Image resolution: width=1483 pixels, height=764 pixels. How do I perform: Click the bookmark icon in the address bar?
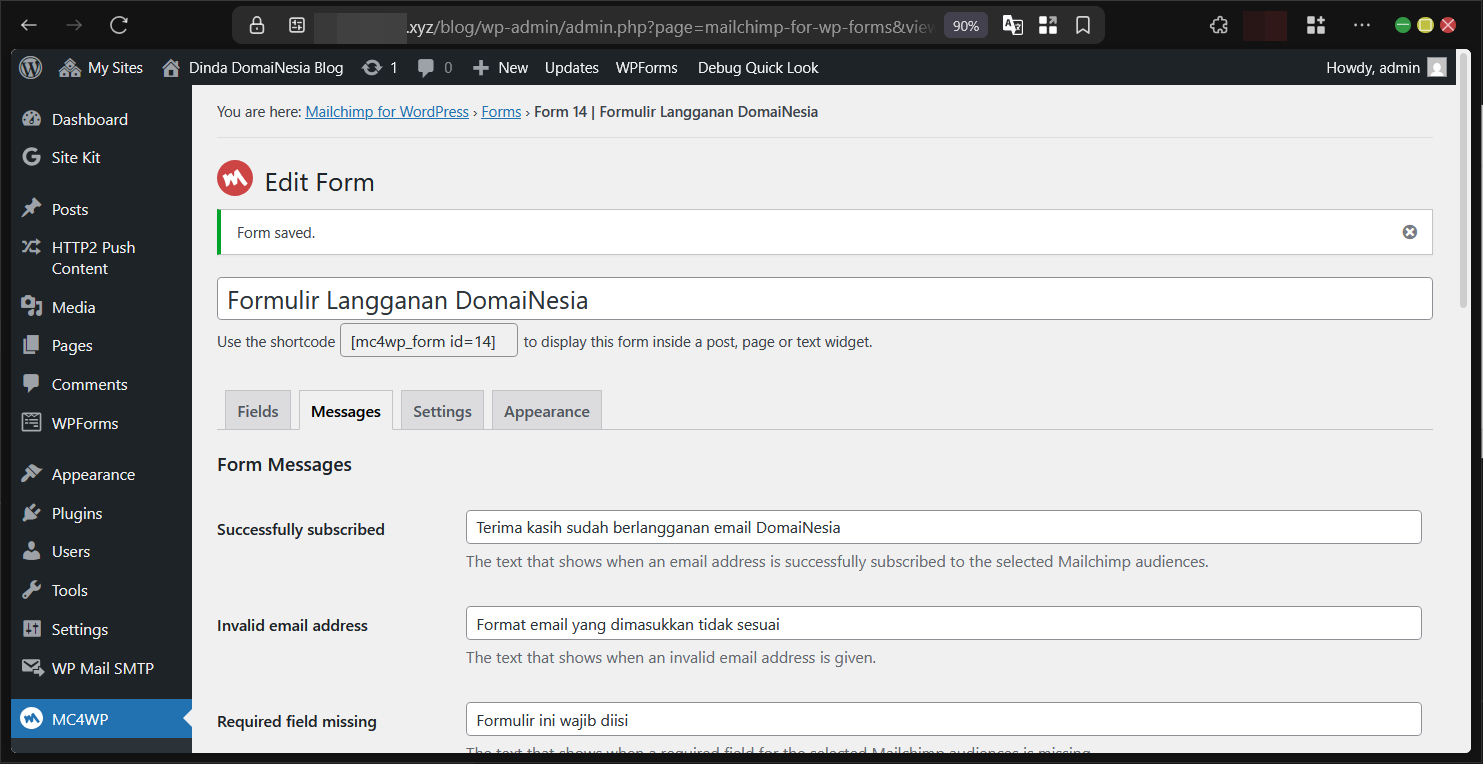(x=1083, y=25)
